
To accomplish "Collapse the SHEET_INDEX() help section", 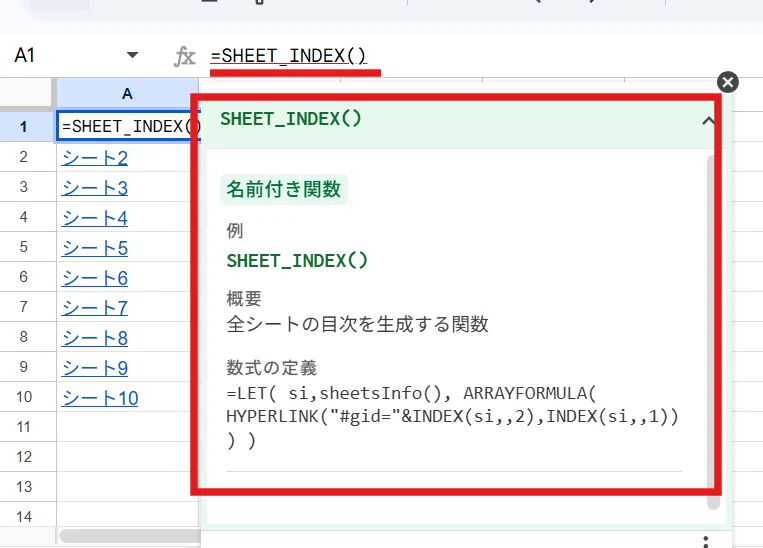I will coord(708,121).
